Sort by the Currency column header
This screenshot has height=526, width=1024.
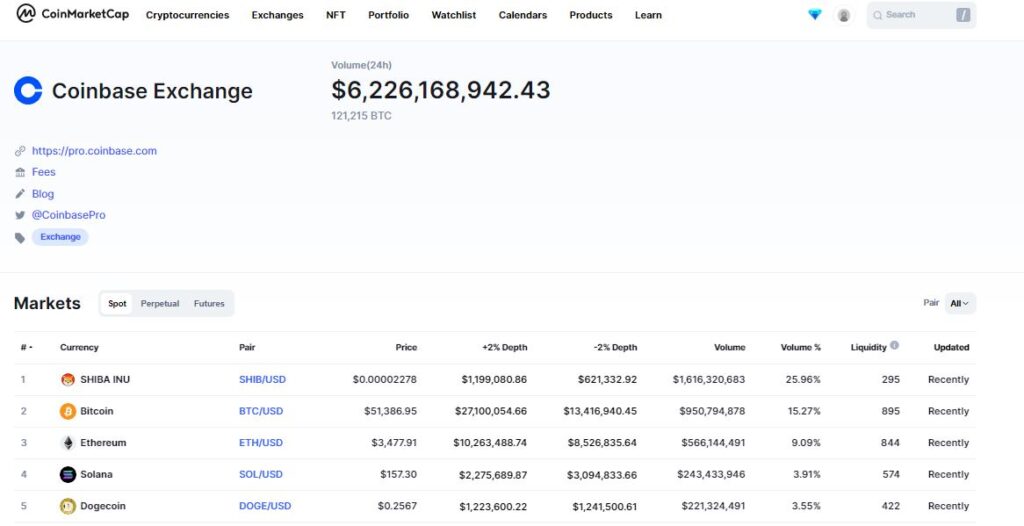[79, 348]
